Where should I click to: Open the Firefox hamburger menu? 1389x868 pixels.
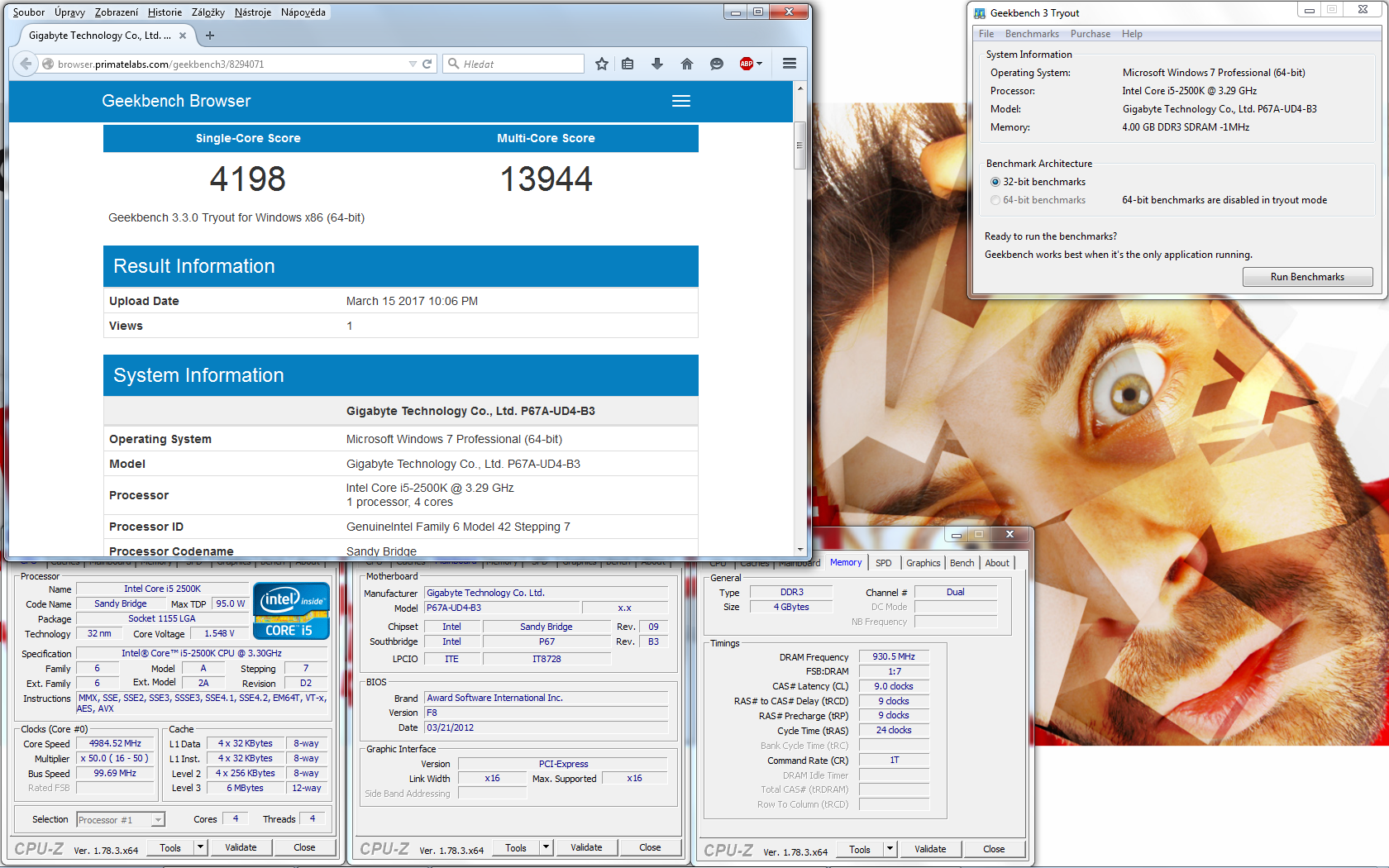(x=790, y=64)
